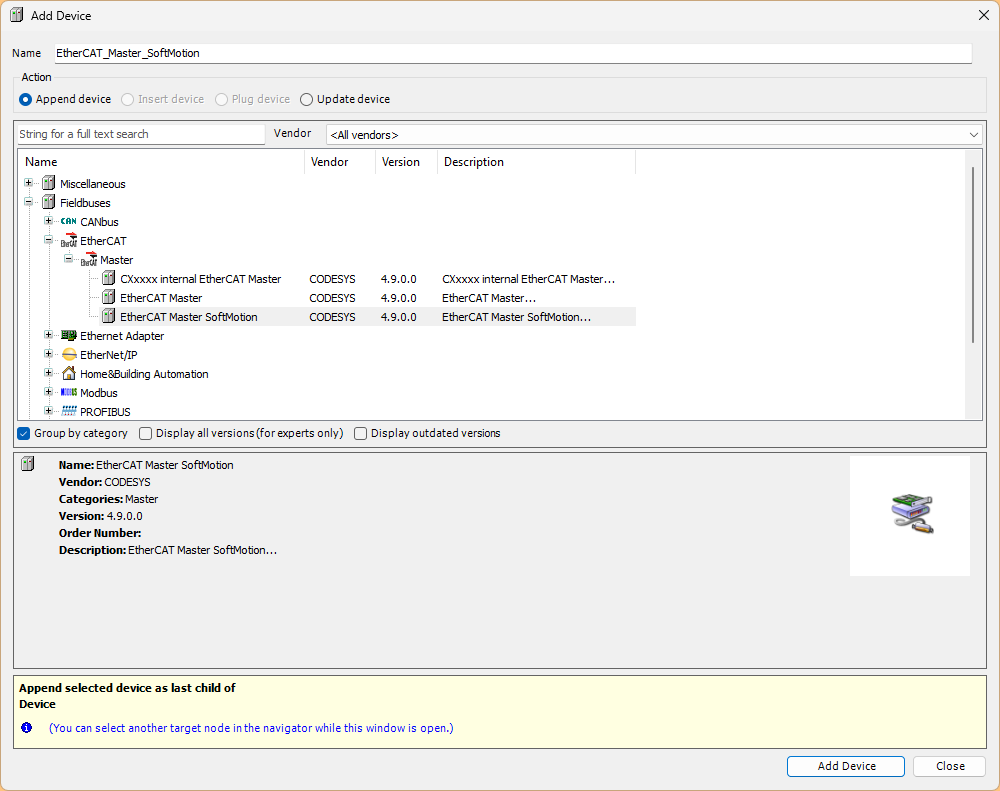The width and height of the screenshot is (1000, 791).
Task: Click the Ethernet Adapter icon
Action: [x=69, y=336]
